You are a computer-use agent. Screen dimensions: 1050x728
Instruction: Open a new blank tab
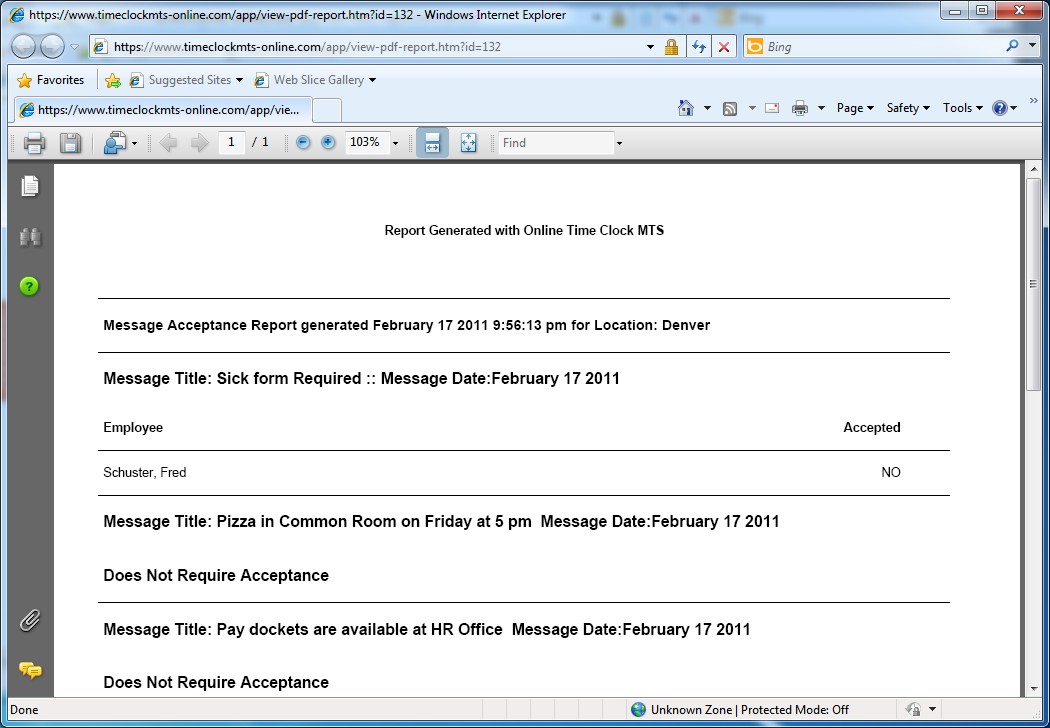tap(327, 110)
